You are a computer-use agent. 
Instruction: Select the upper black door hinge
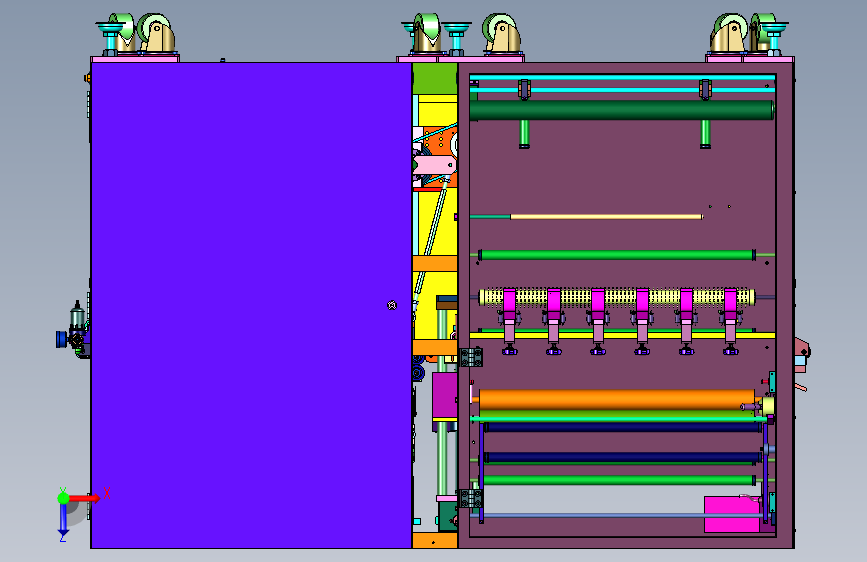click(471, 357)
